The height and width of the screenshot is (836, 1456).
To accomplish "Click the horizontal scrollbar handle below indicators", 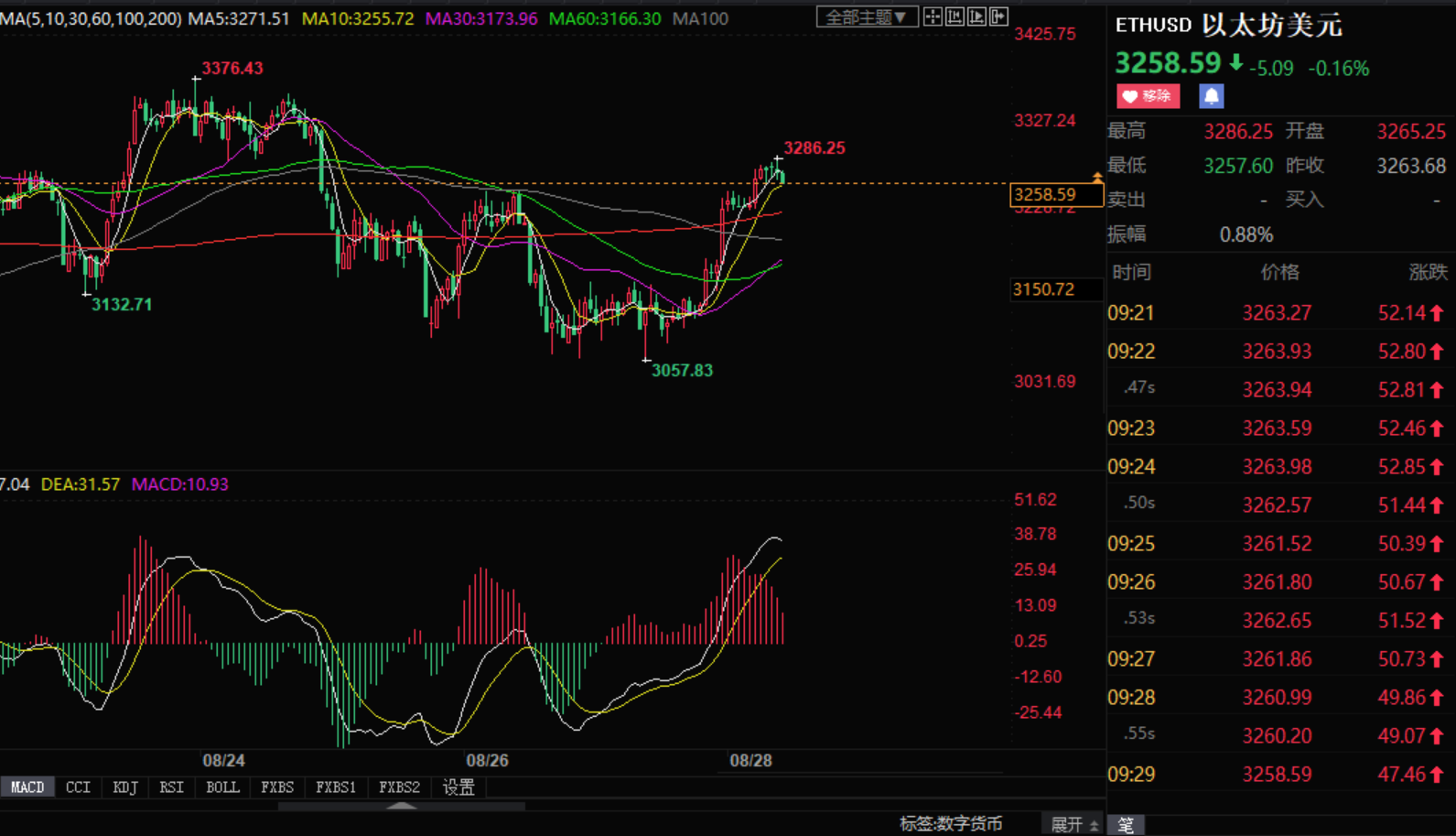I will tap(401, 807).
